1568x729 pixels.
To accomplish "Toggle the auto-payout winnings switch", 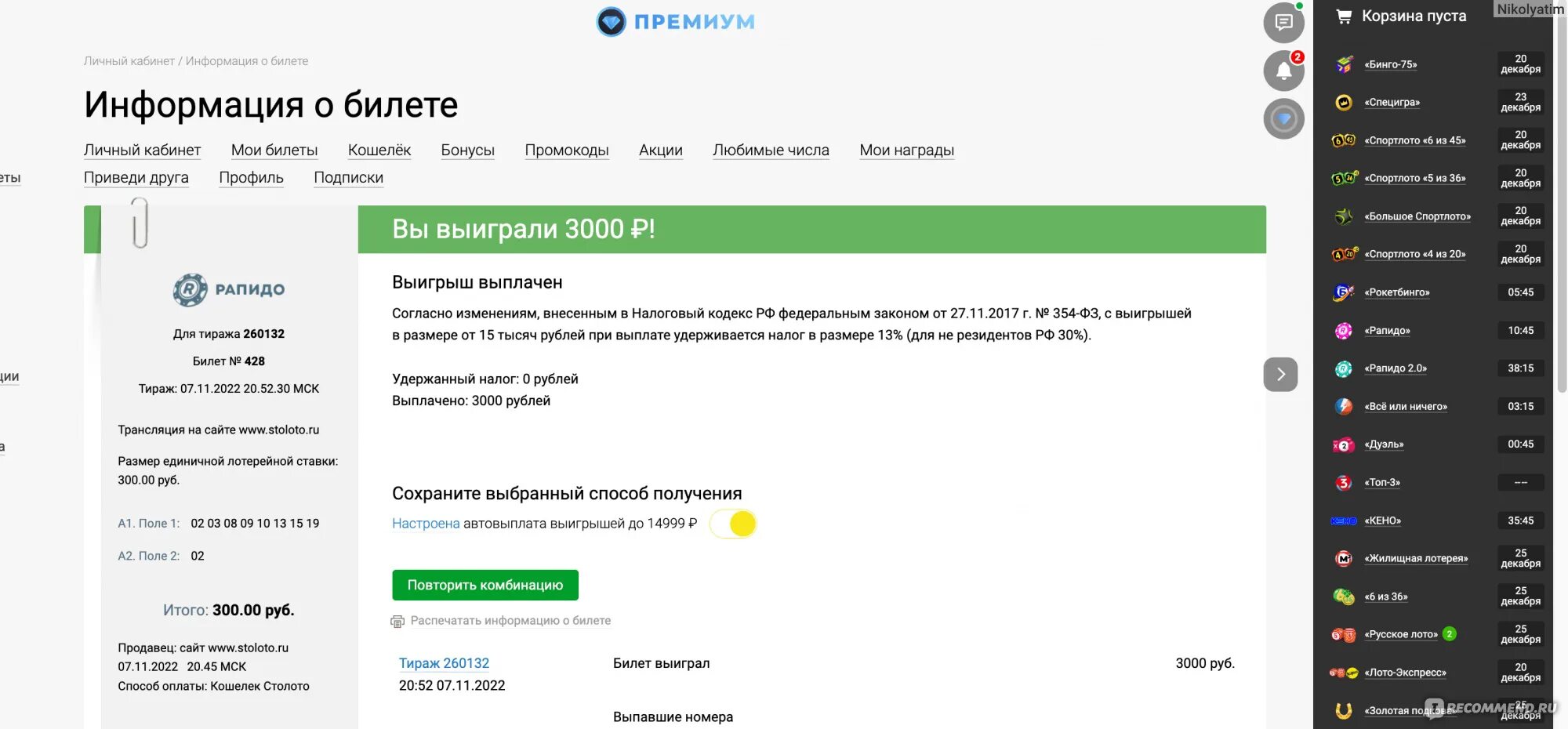I will (x=733, y=524).
